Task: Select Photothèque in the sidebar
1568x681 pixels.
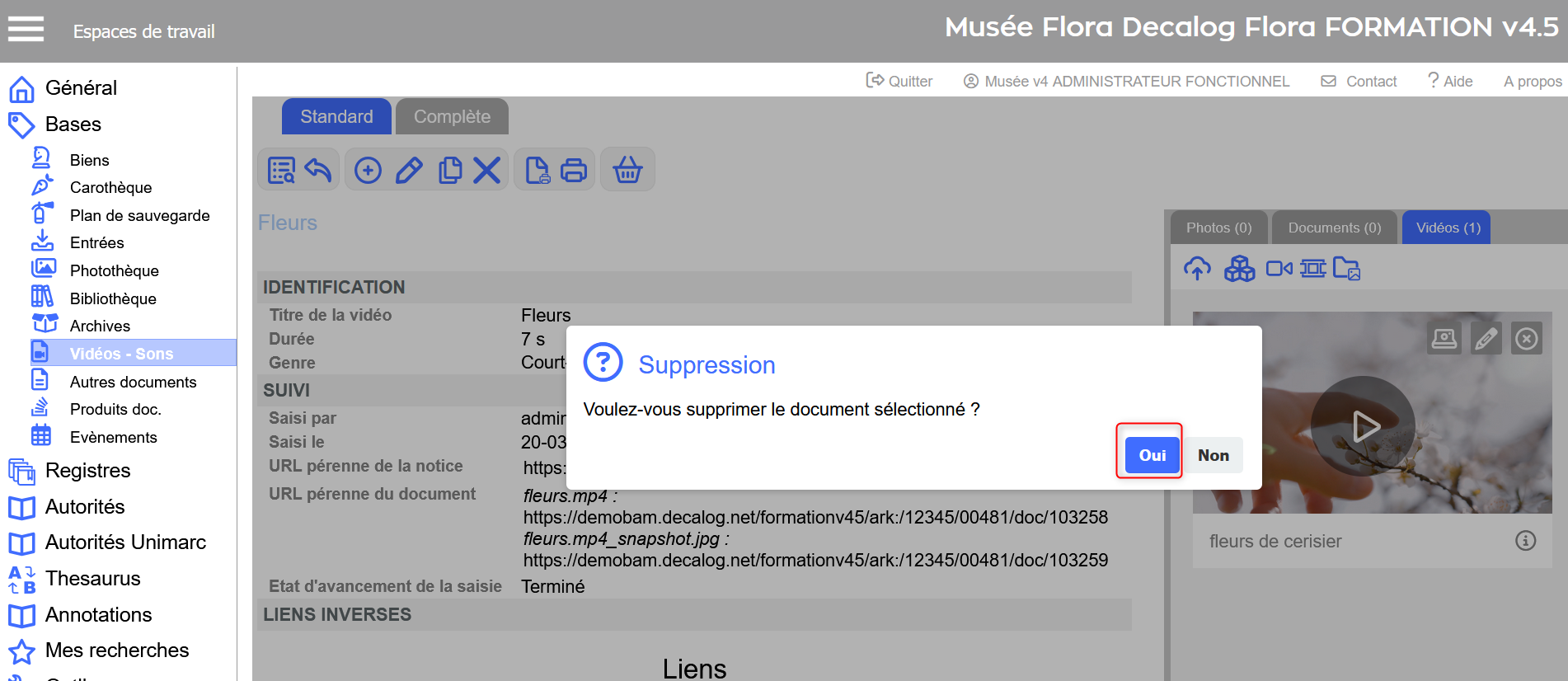Action: point(114,270)
